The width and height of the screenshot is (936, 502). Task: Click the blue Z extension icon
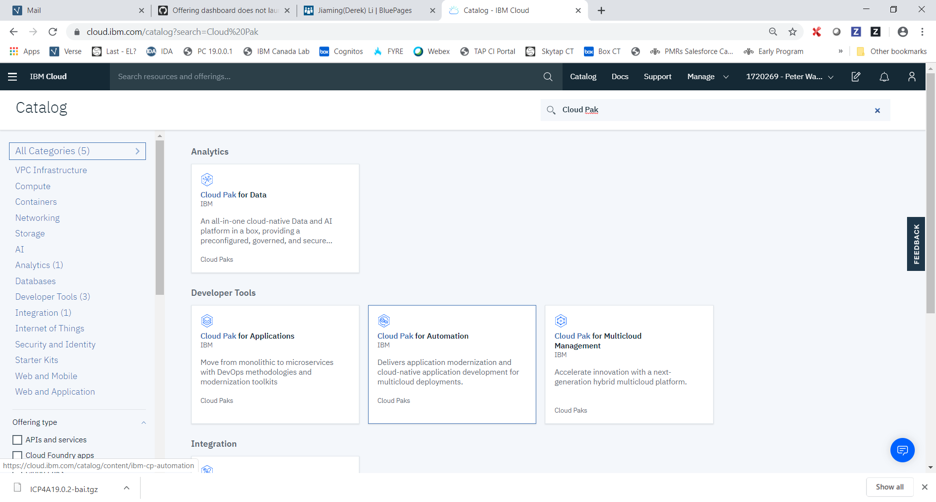click(855, 32)
